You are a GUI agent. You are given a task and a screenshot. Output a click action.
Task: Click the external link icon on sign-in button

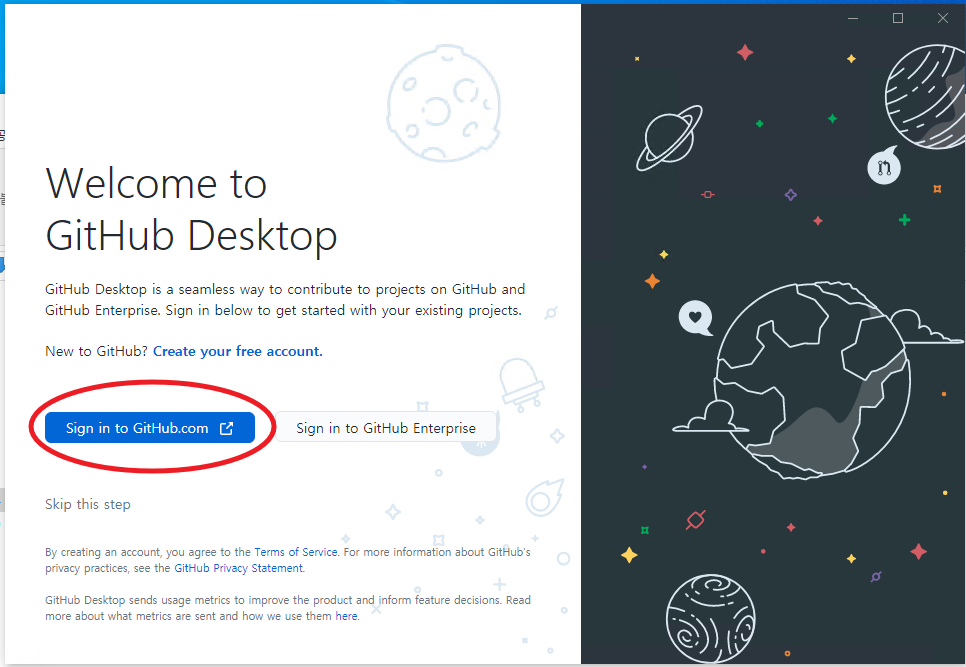point(227,428)
